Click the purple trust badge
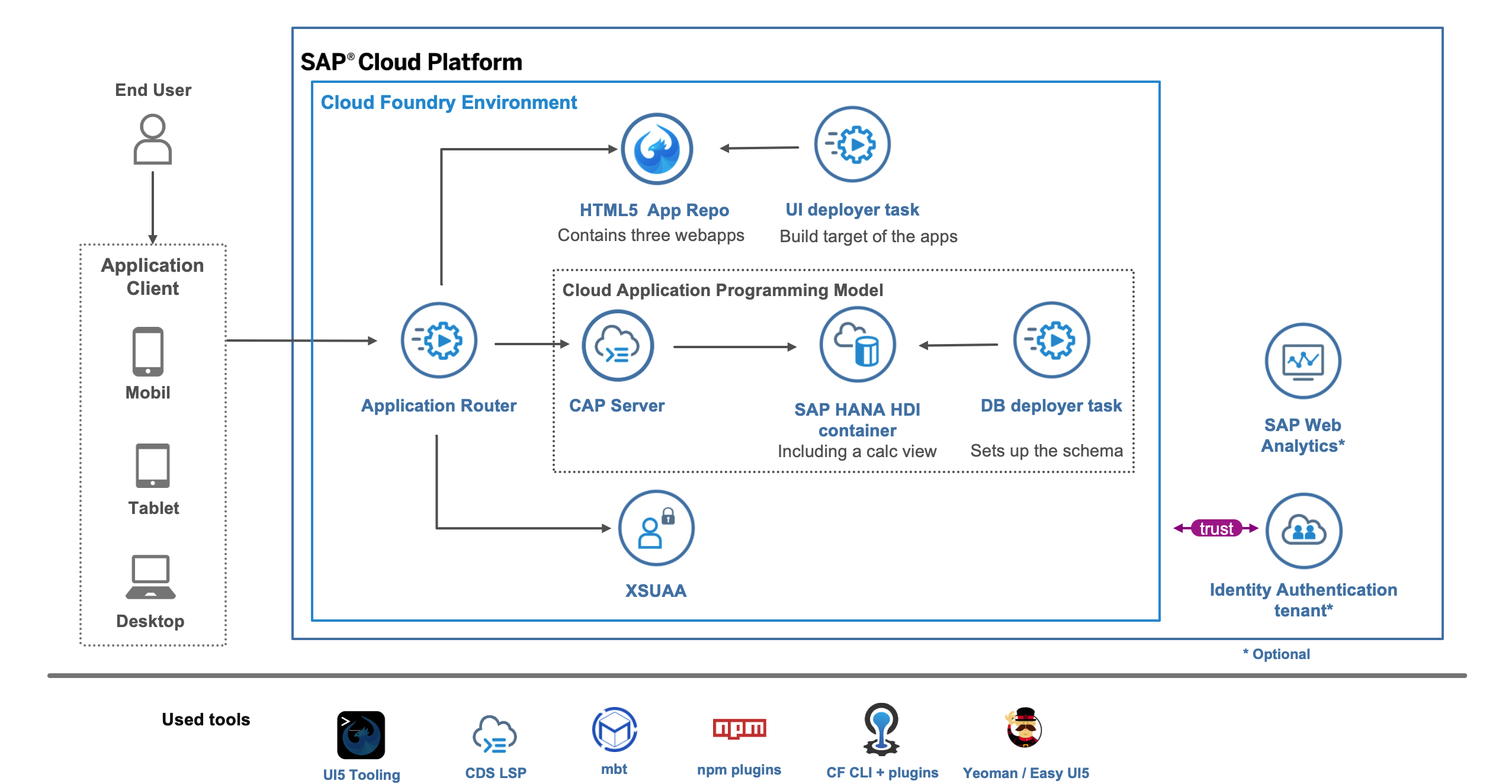Screen dimensions: 1512x784 coord(1216,528)
